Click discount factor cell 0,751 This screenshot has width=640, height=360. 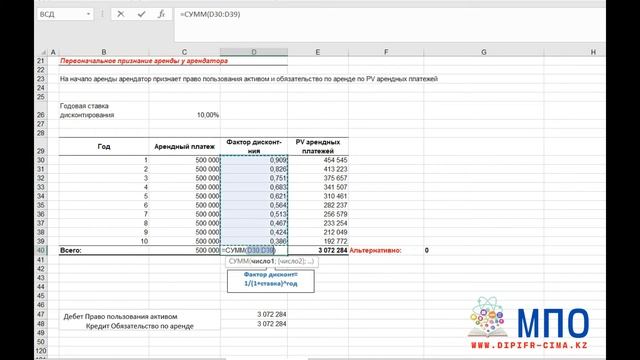(254, 178)
